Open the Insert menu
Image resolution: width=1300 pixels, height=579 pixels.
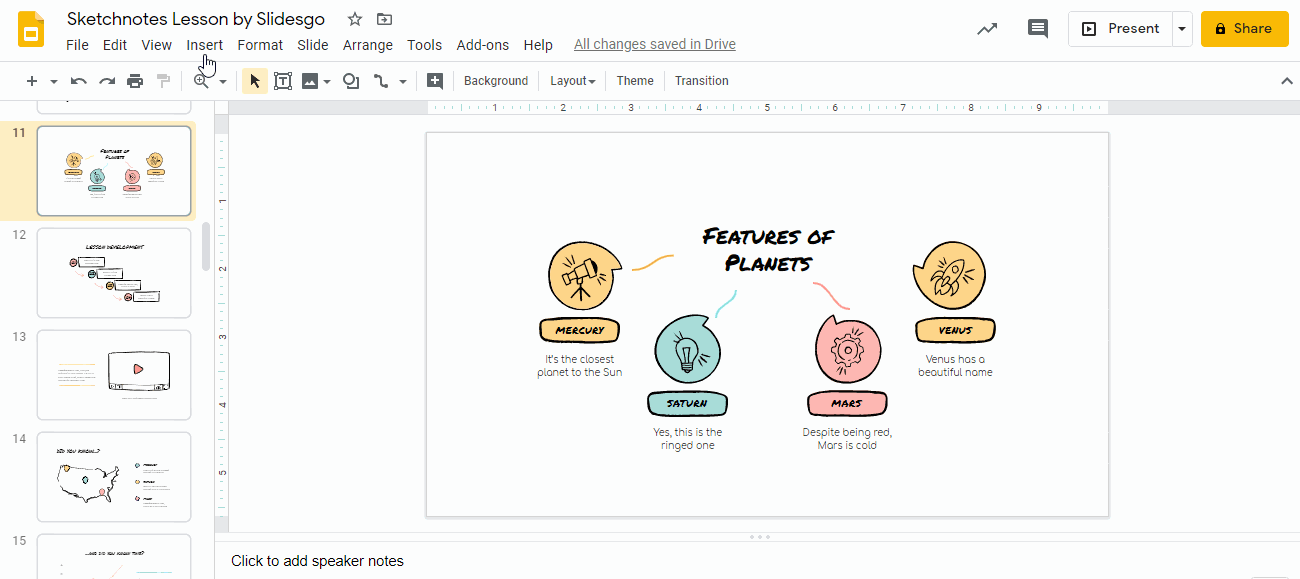205,45
